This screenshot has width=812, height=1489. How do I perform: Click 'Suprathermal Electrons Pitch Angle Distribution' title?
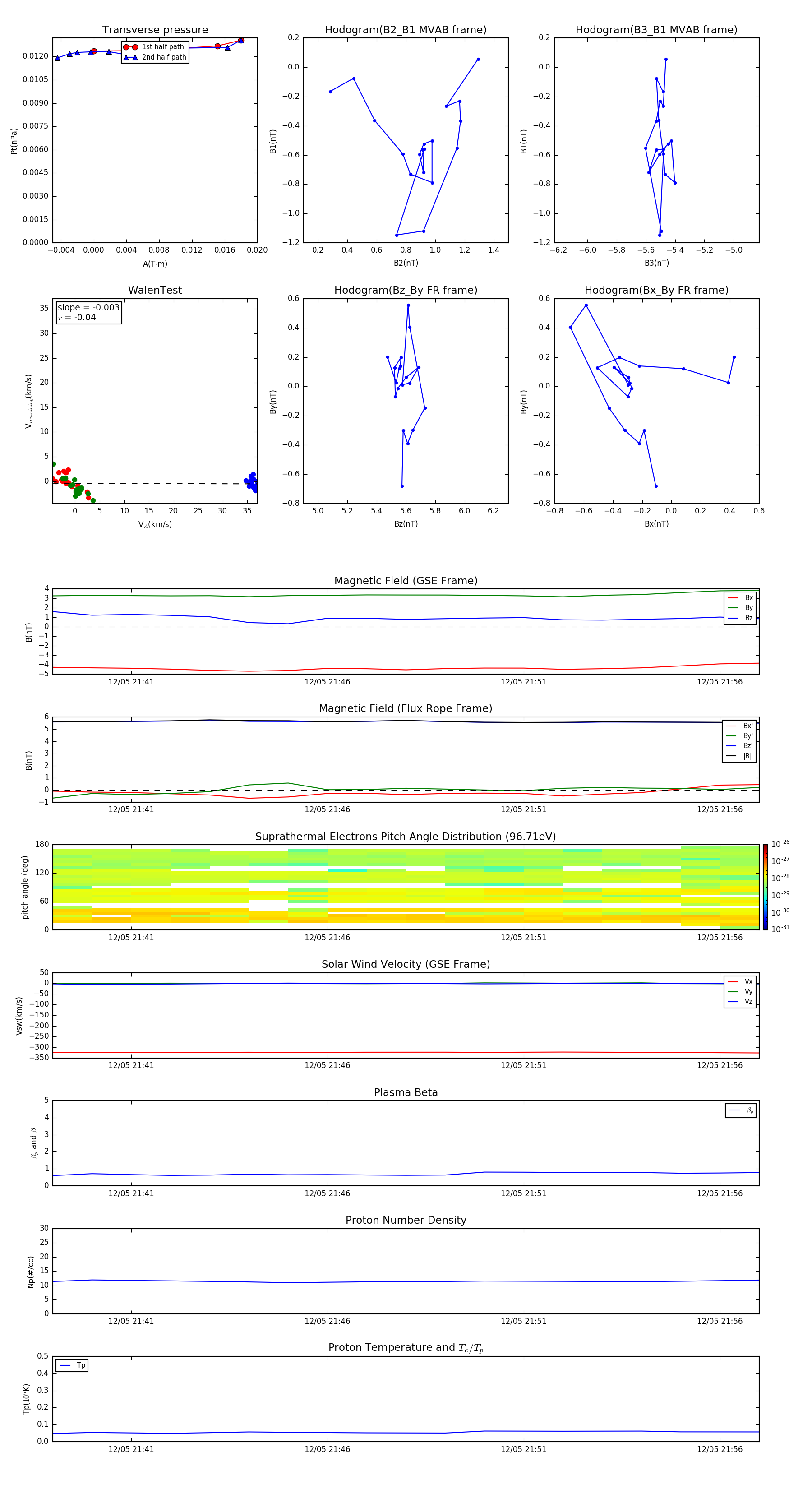click(x=406, y=837)
